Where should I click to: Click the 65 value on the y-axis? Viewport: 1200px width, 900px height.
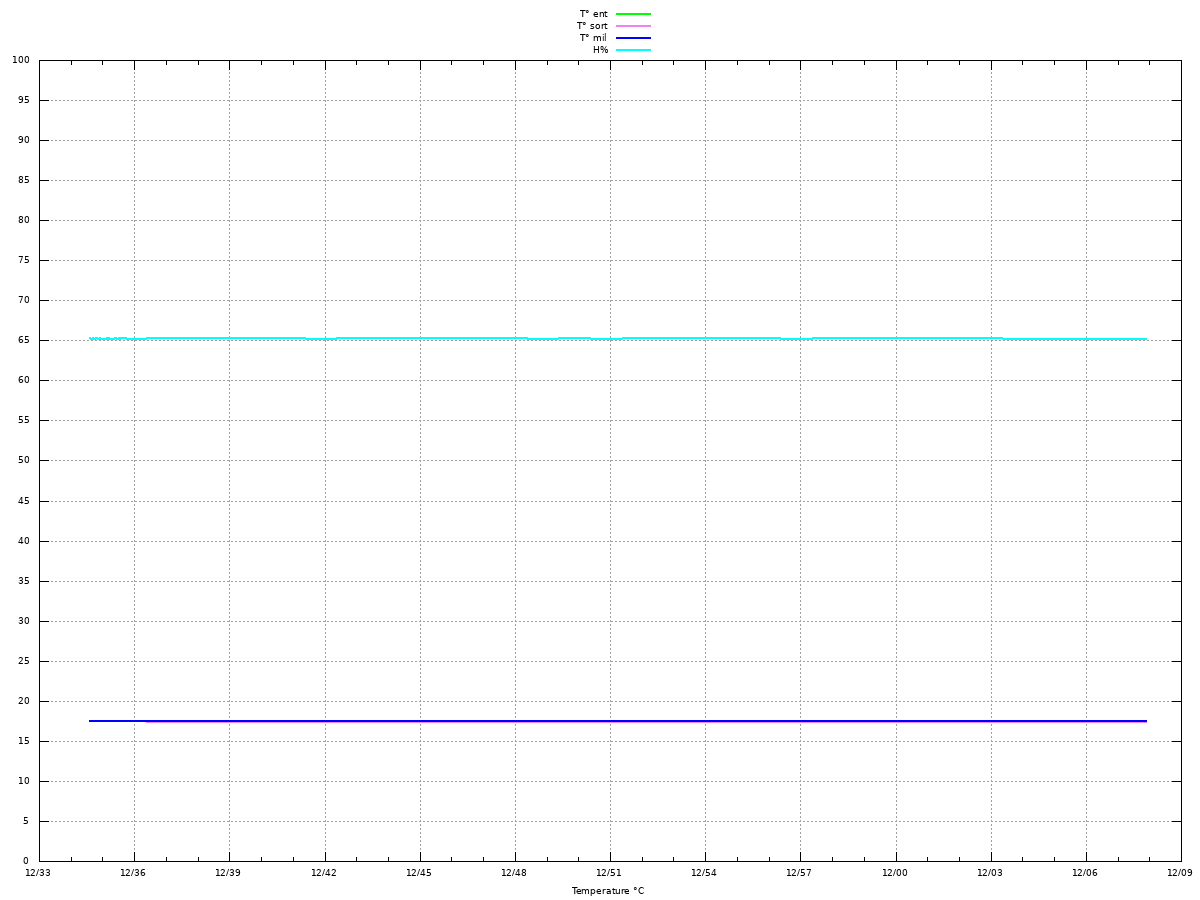pyautogui.click(x=23, y=341)
